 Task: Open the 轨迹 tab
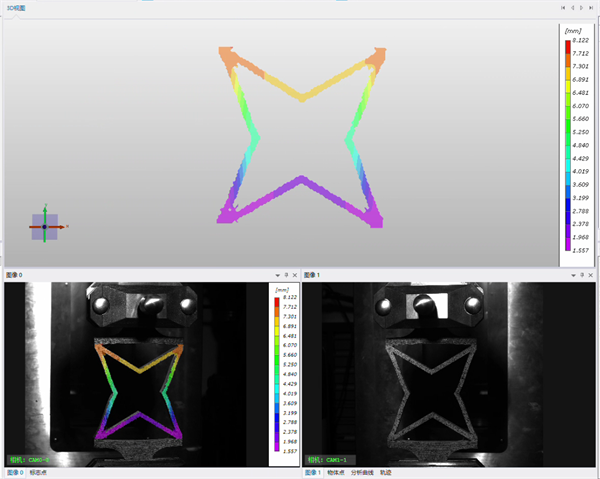point(386,473)
